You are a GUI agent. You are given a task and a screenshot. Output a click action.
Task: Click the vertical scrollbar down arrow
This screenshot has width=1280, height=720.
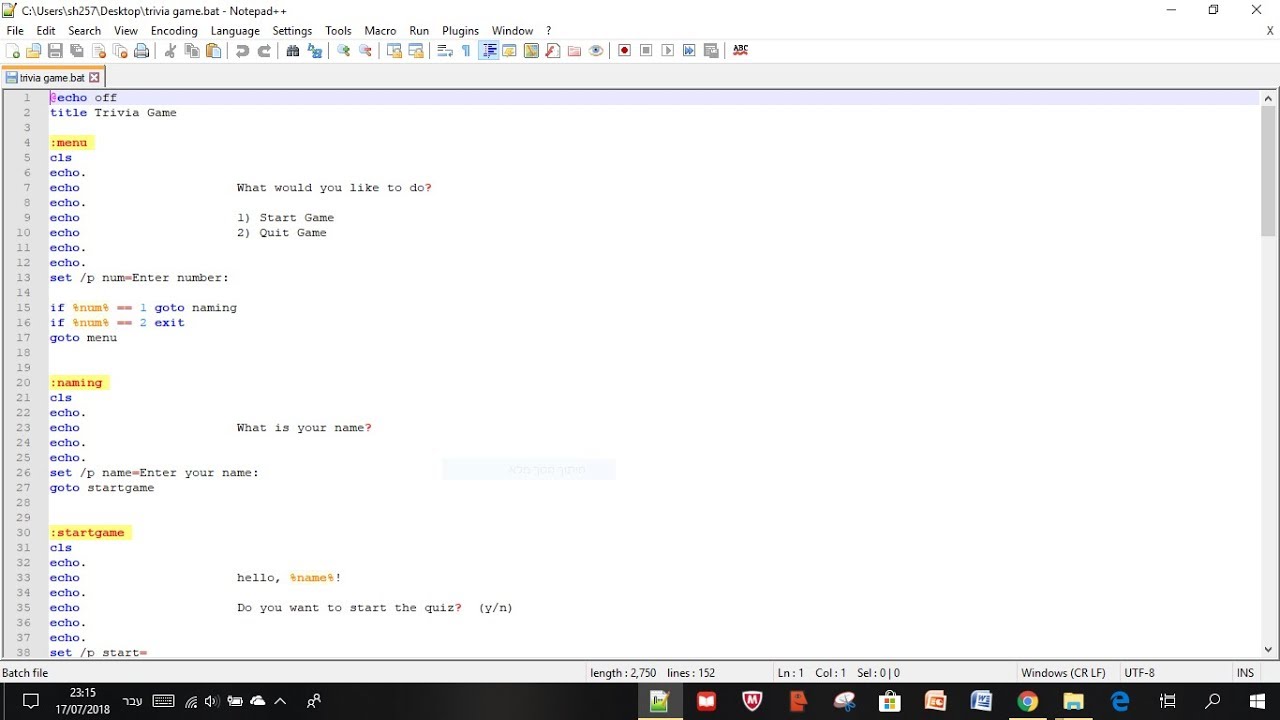click(1268, 649)
